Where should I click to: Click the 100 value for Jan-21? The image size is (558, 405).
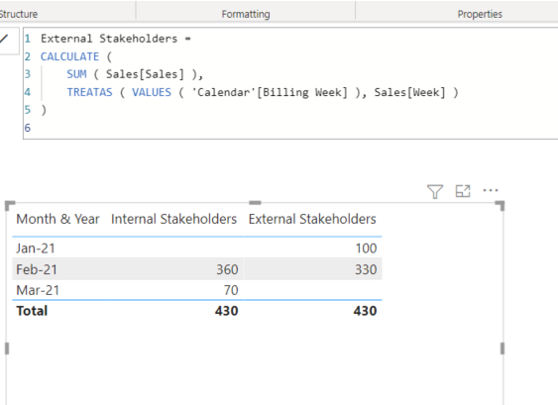366,248
